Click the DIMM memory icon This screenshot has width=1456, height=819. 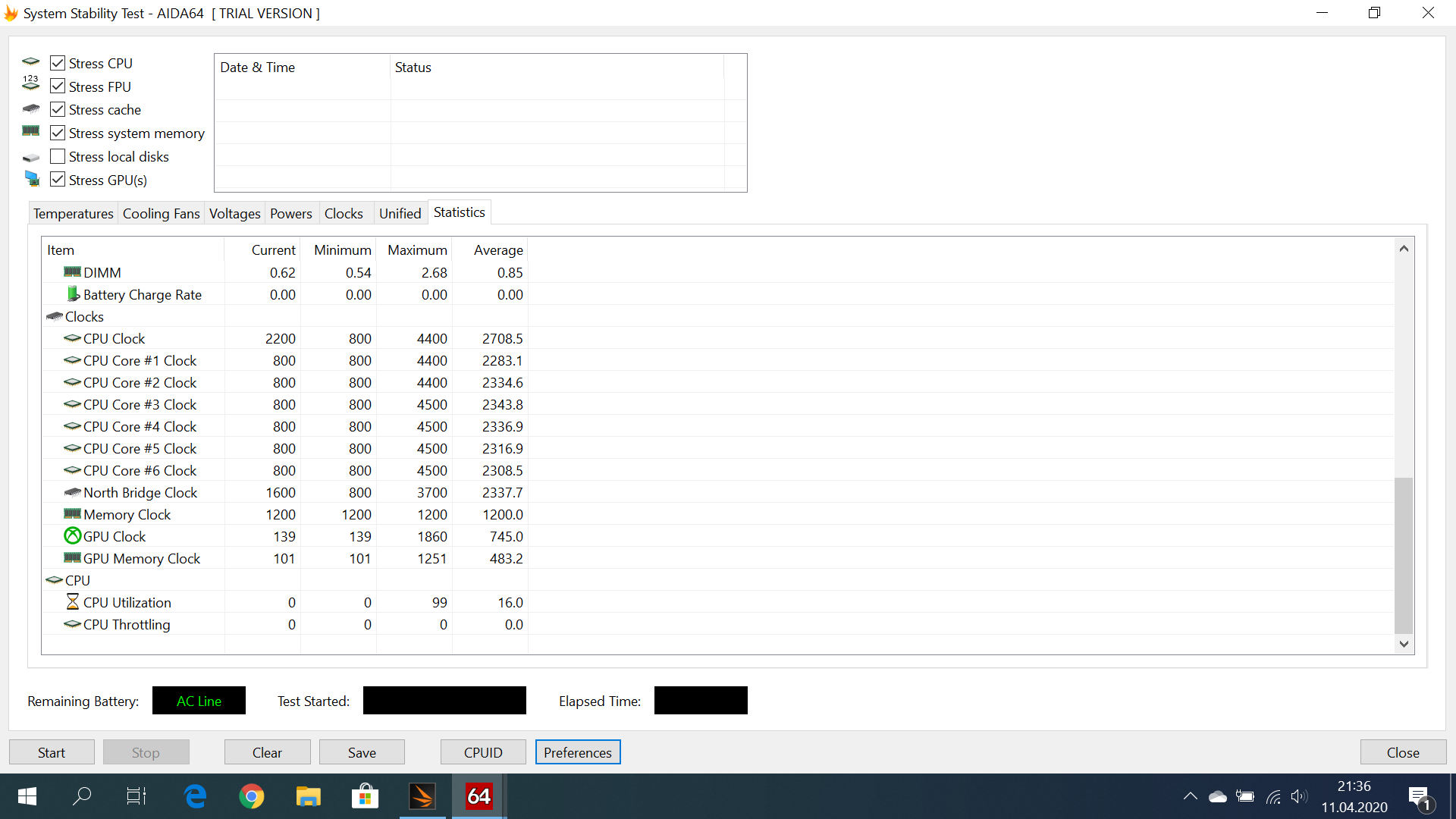click(72, 271)
